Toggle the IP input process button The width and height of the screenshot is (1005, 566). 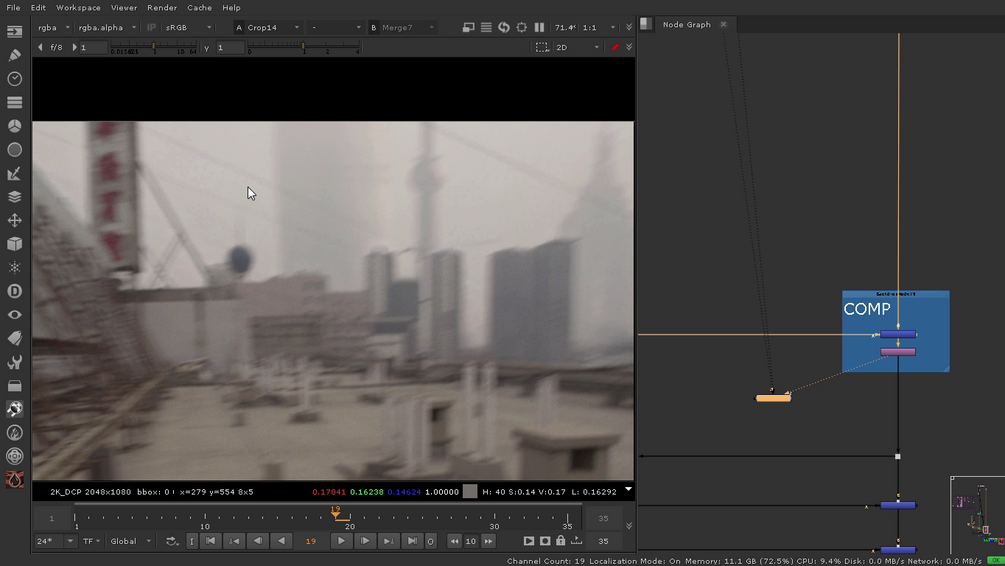pos(151,28)
